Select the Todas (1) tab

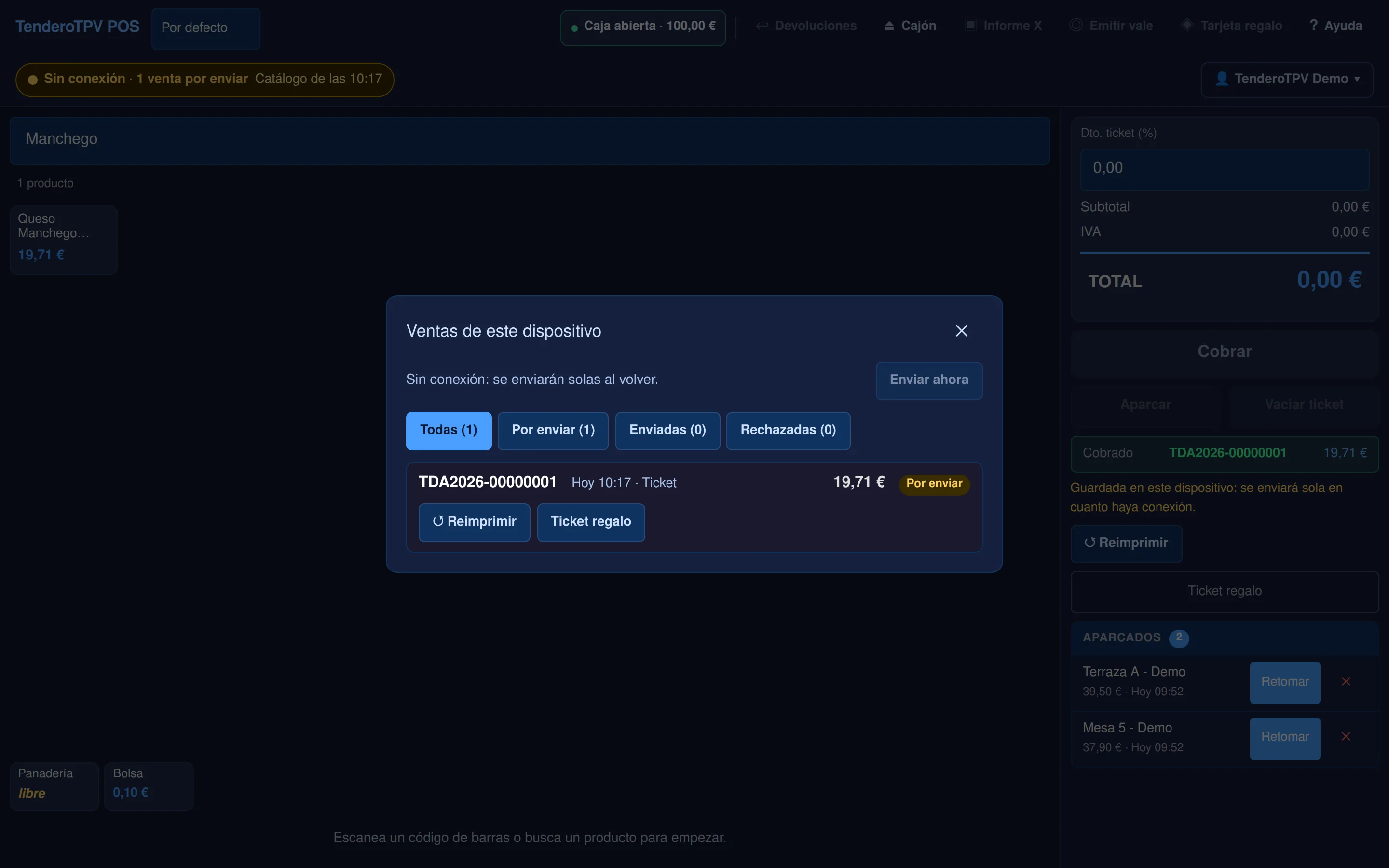448,431
